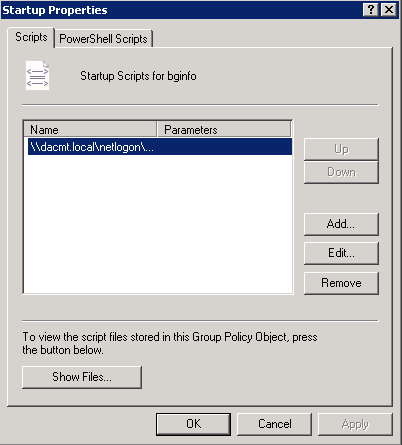Switch to the PowerShell Scripts tab
This screenshot has width=402, height=445.
tap(103, 39)
